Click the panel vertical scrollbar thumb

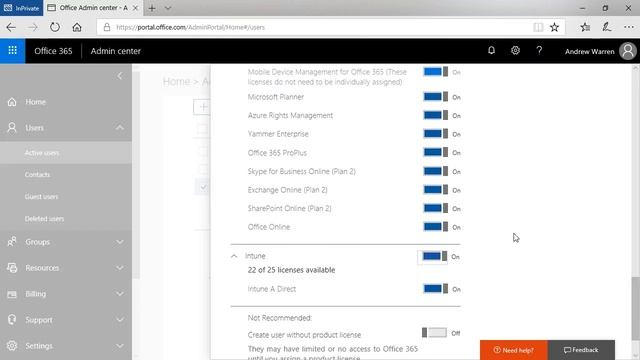[636, 308]
